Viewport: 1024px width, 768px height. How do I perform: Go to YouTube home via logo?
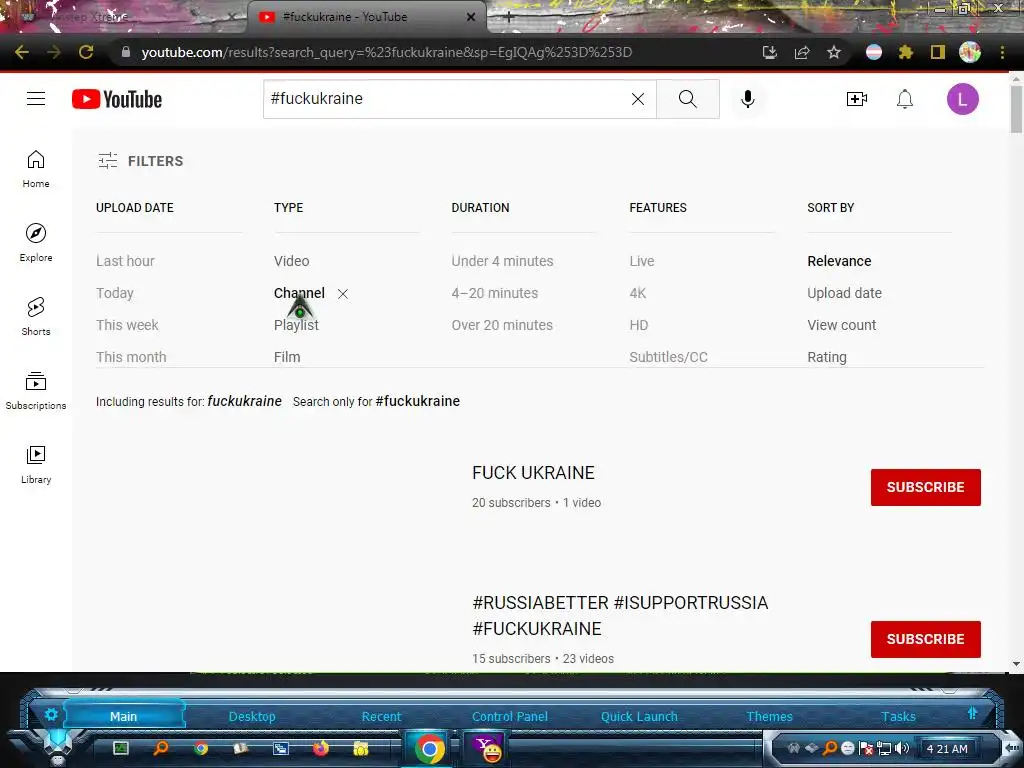pos(117,99)
